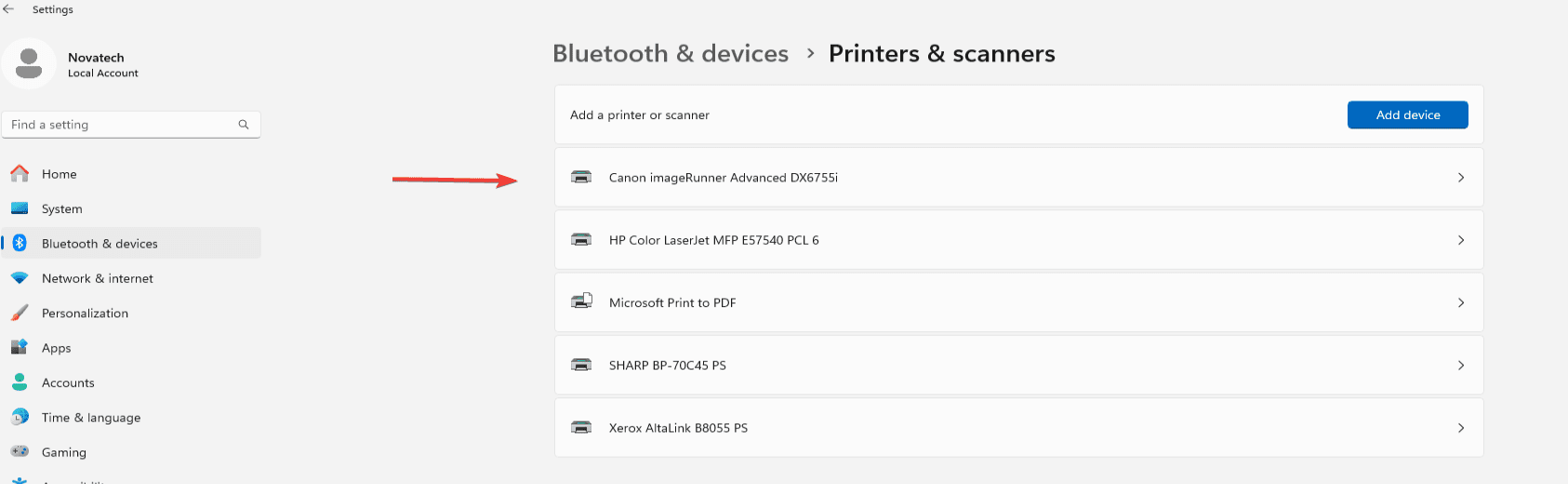Open the Novatech account avatar

(x=29, y=63)
